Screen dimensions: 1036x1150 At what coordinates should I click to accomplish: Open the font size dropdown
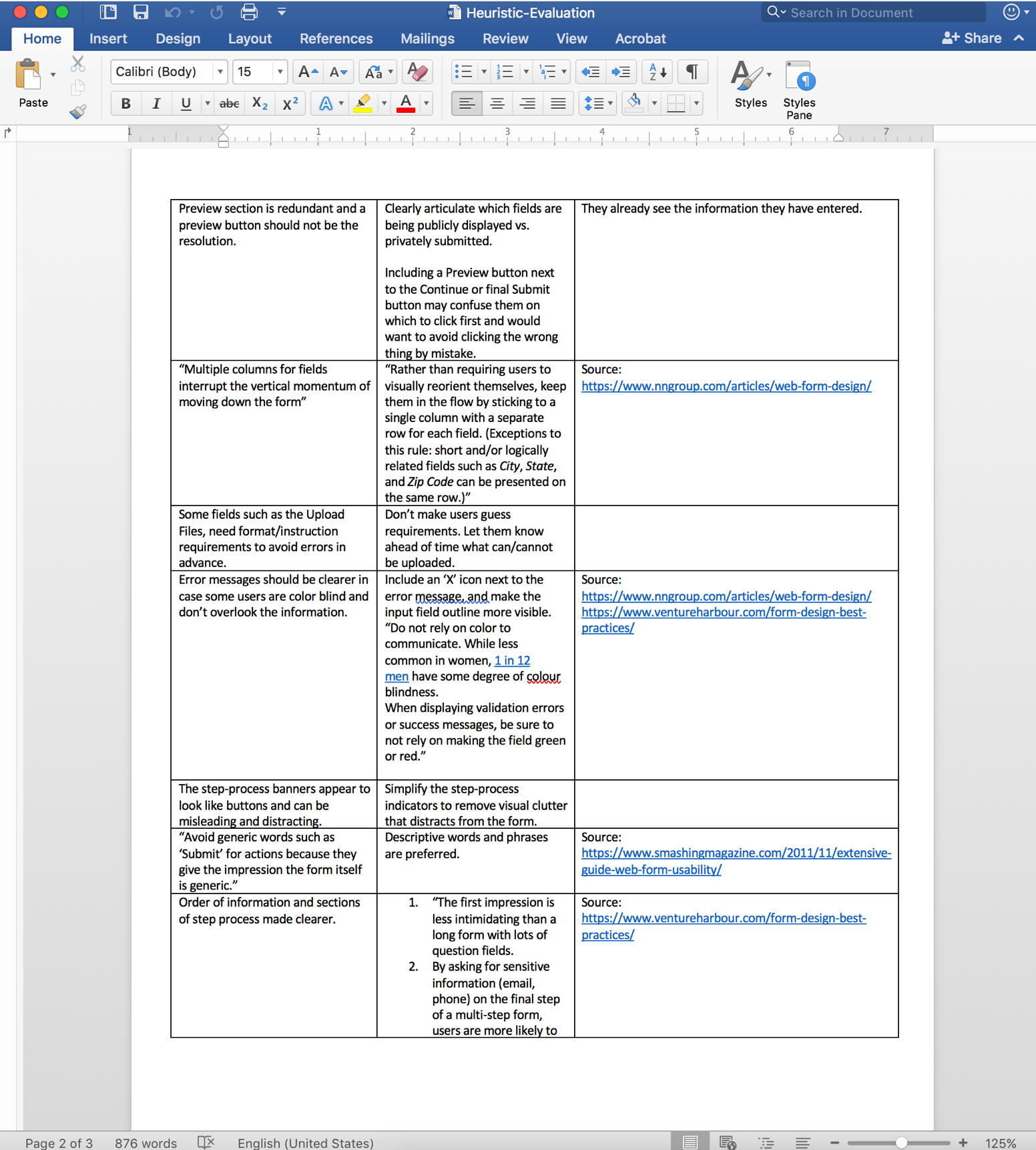click(x=280, y=71)
